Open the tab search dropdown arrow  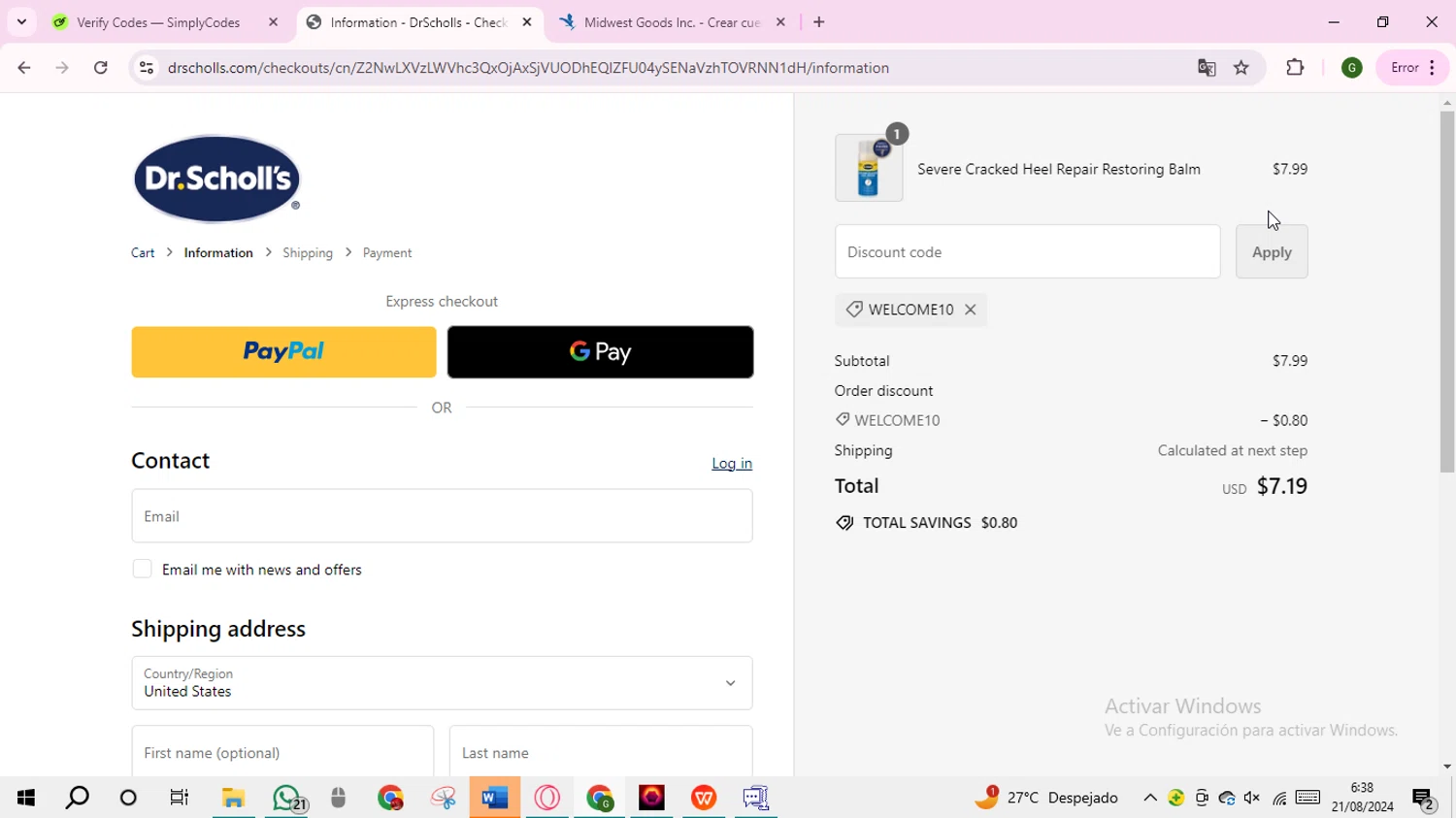click(x=21, y=21)
